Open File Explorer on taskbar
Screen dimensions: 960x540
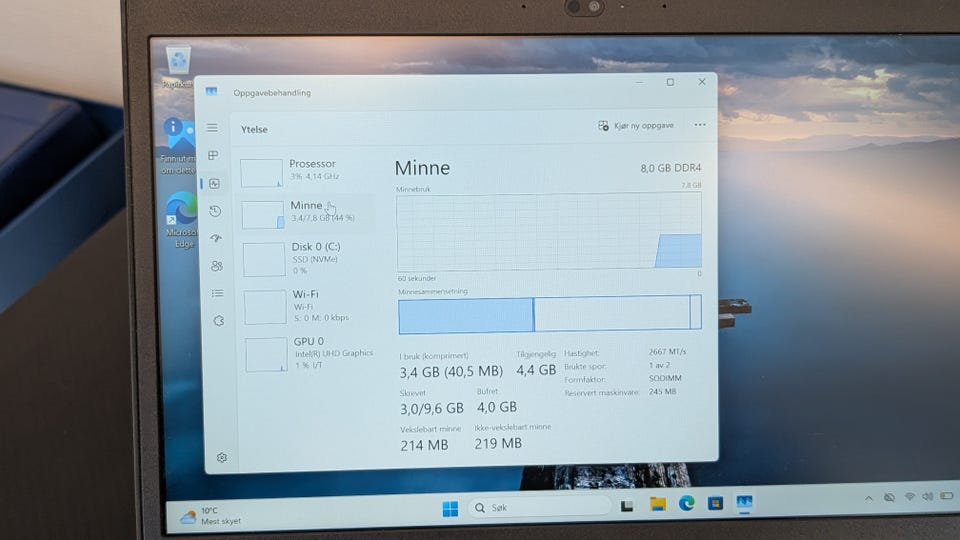[658, 504]
